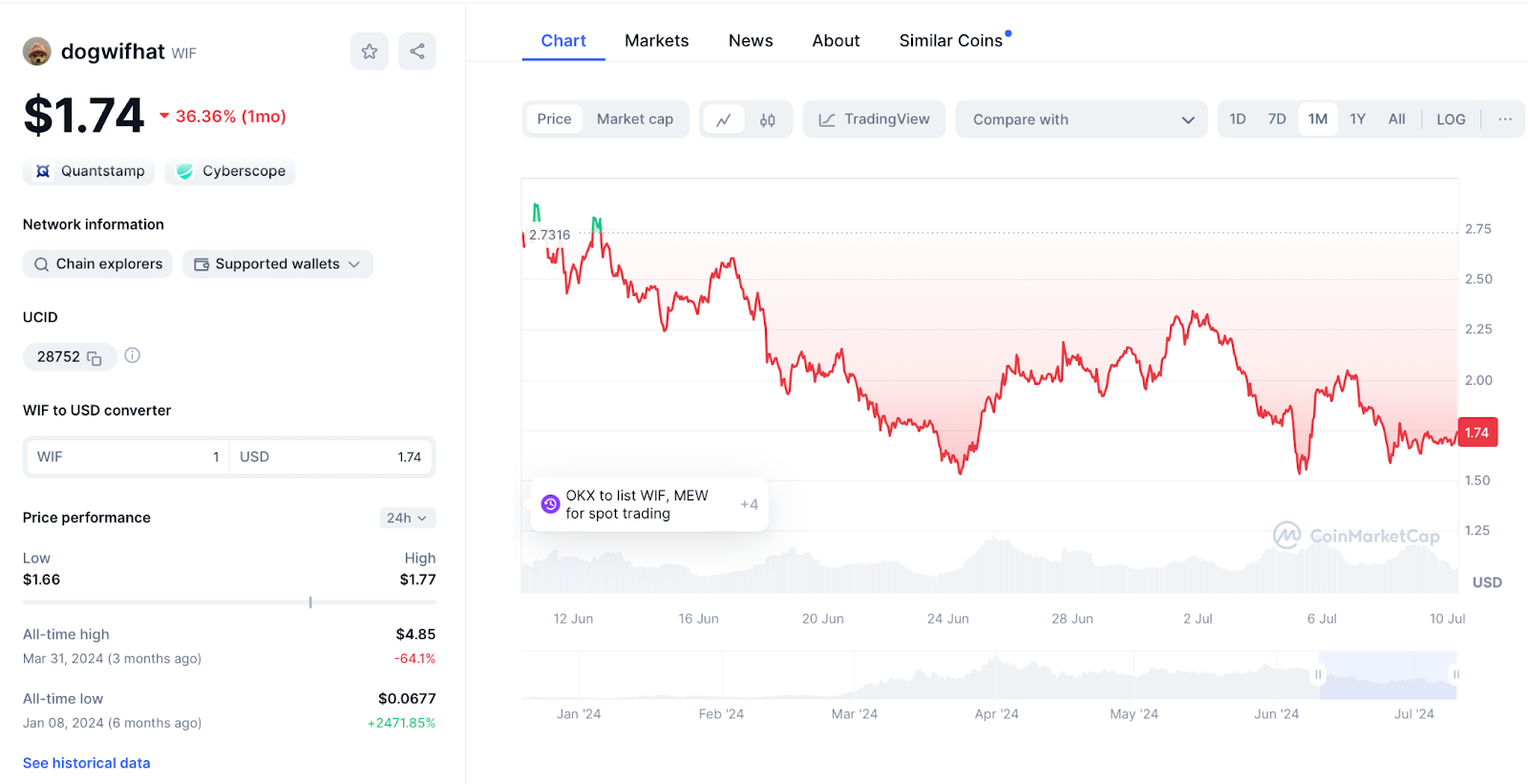Screen dimensions: 1528x784
Task: Switch to the Similar Coins tab
Action: click(951, 41)
